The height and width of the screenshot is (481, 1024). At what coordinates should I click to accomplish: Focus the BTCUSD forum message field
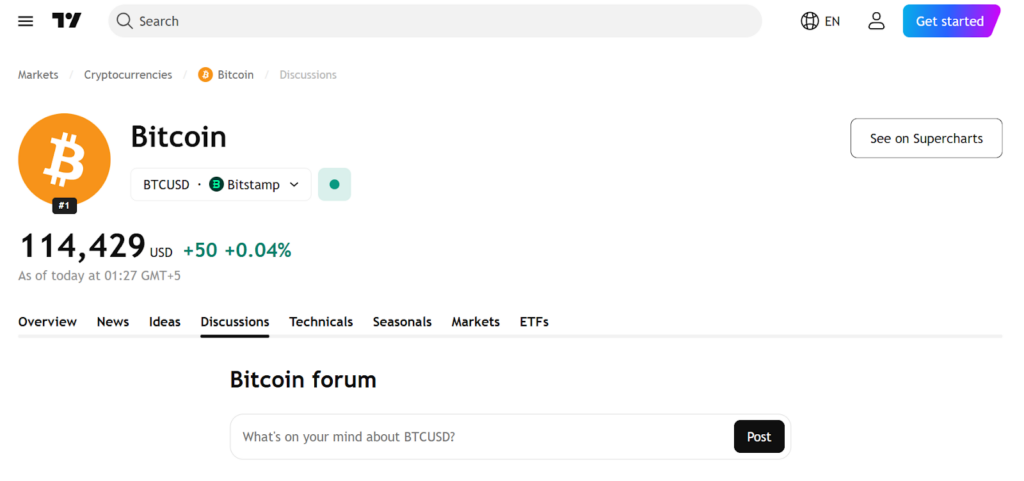point(480,437)
